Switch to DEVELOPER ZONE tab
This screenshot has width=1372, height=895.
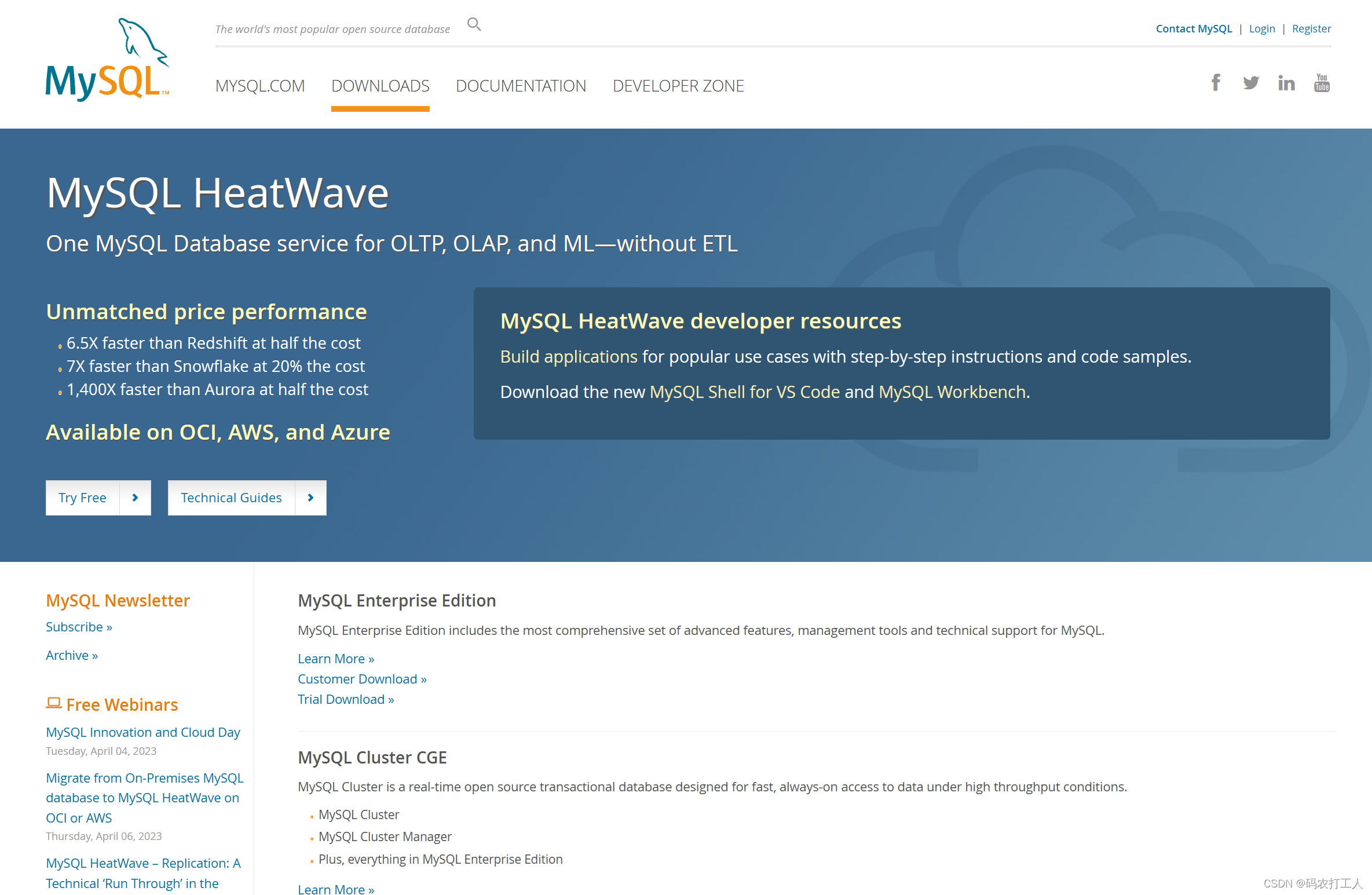pyautogui.click(x=678, y=86)
